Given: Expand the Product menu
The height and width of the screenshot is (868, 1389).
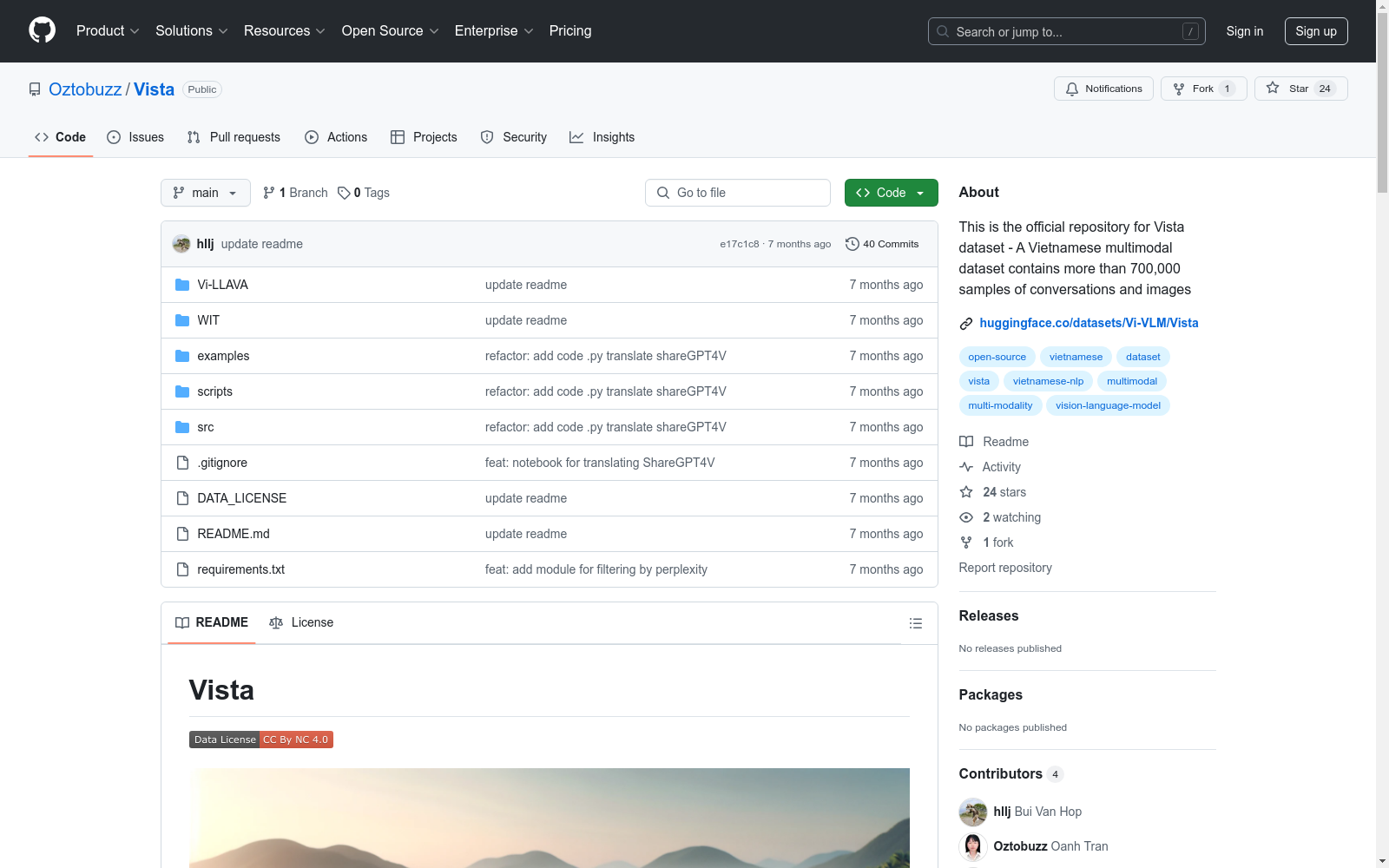Looking at the screenshot, I should pyautogui.click(x=108, y=30).
